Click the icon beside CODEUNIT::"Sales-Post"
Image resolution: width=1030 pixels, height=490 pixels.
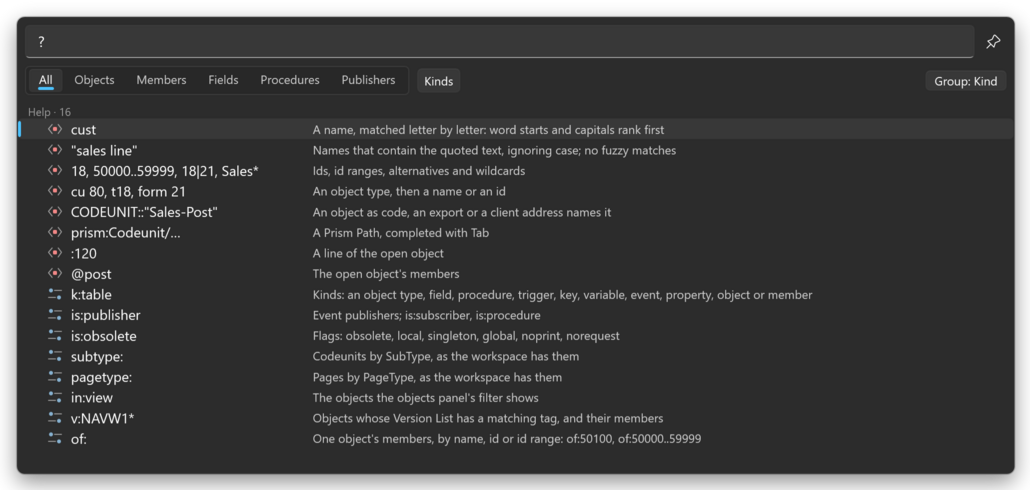click(x=55, y=212)
